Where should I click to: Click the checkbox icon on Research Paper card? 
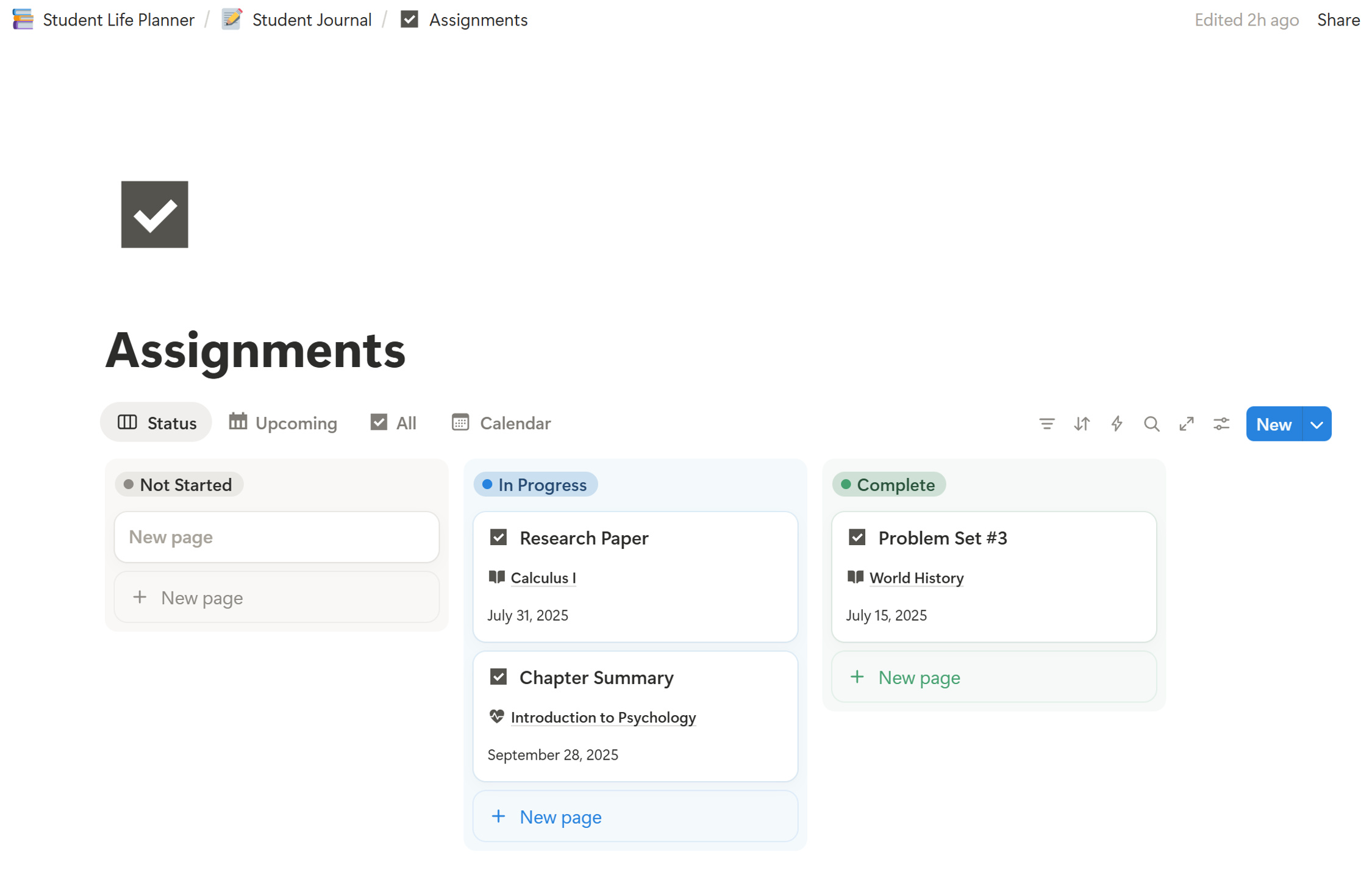[x=498, y=537]
